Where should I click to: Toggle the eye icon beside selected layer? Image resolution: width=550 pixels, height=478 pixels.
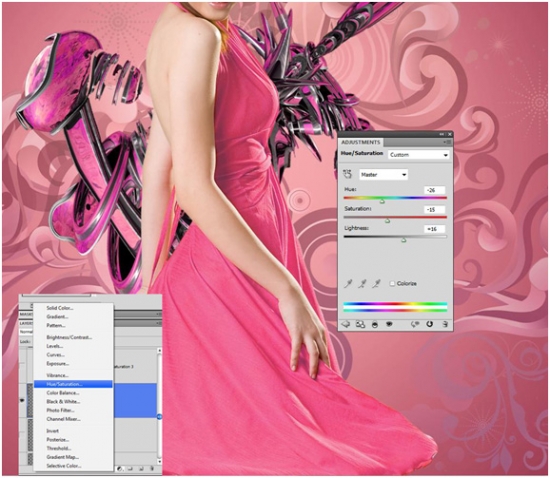23,400
